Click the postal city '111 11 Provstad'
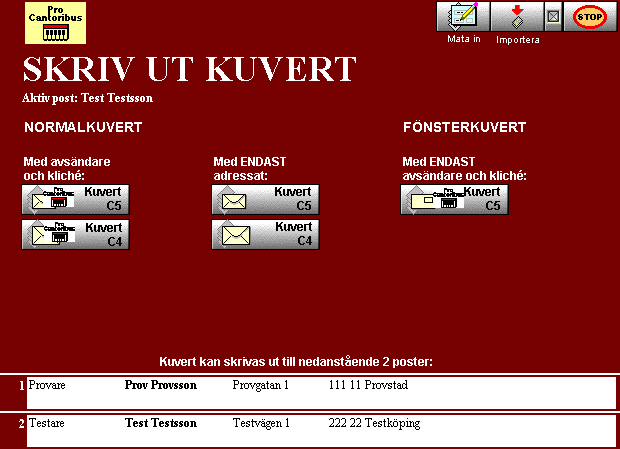This screenshot has height=449, width=620. pos(368,384)
